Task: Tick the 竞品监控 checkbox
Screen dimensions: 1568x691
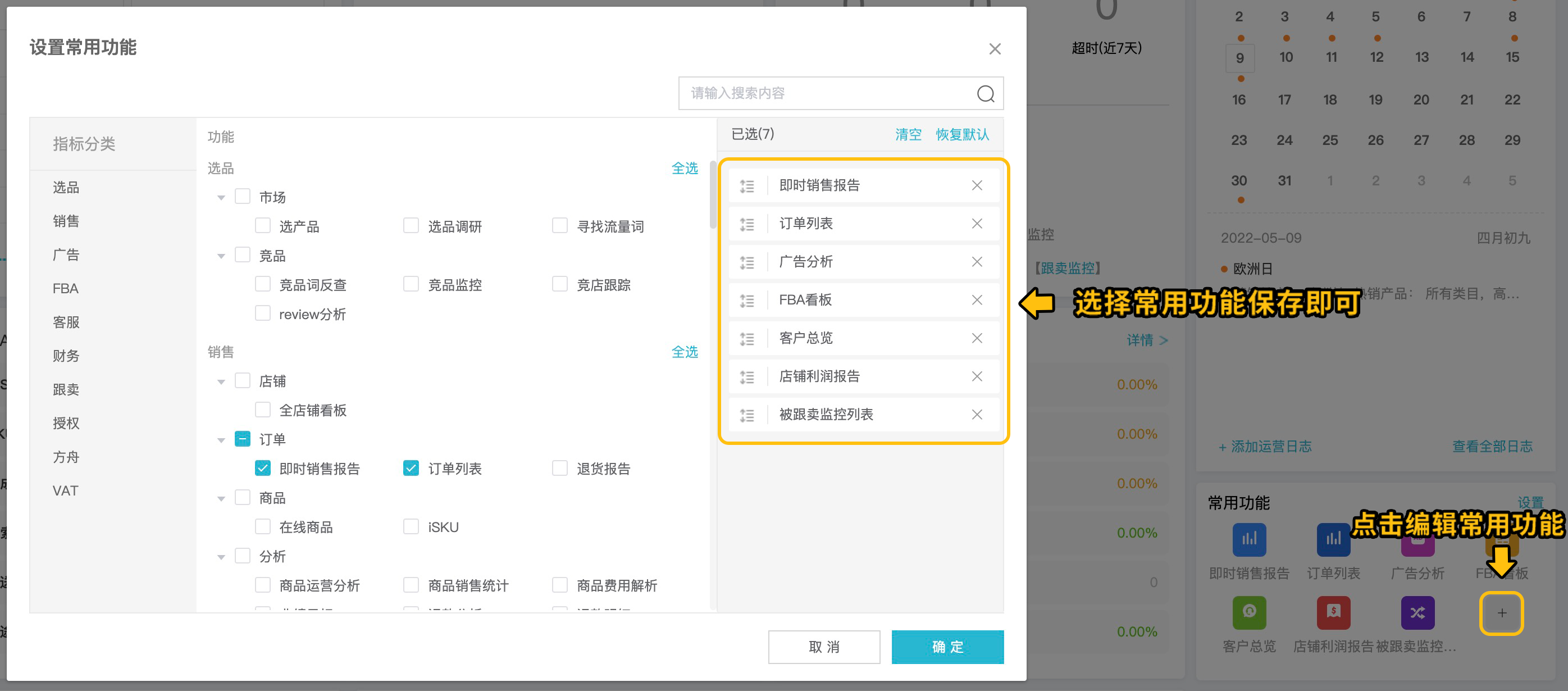Action: point(411,284)
